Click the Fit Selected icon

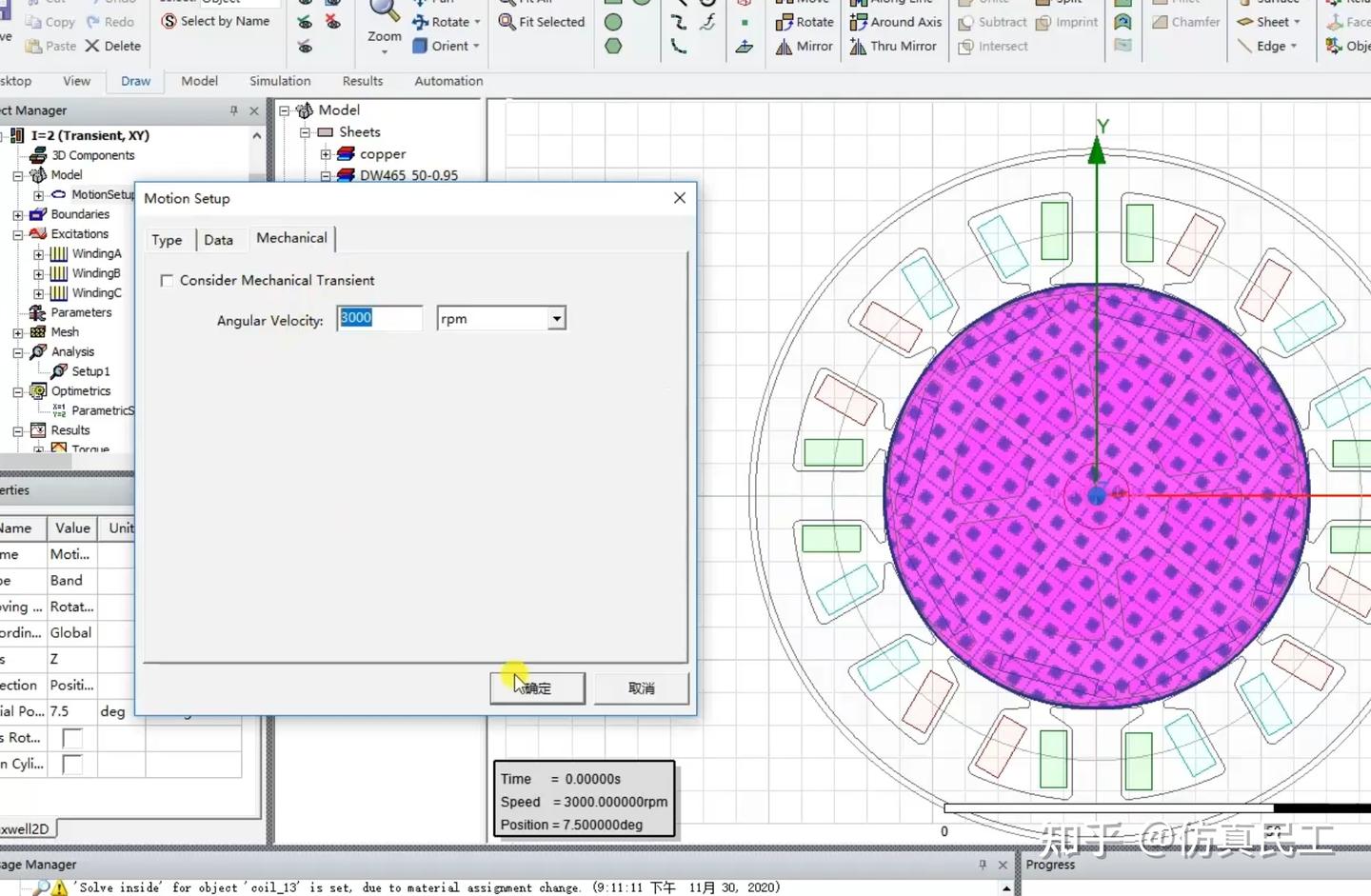click(507, 22)
